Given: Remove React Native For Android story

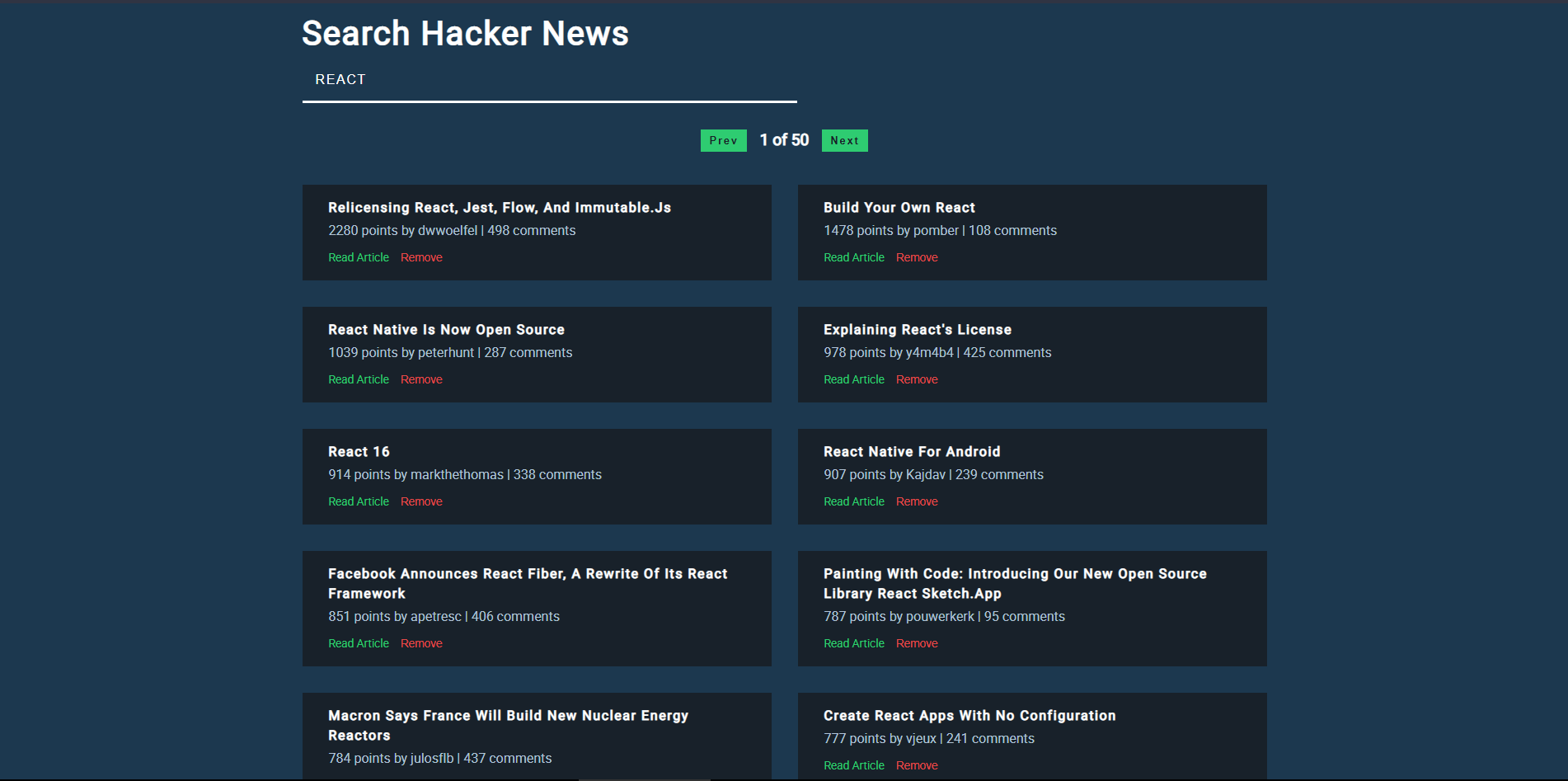Looking at the screenshot, I should pos(917,501).
